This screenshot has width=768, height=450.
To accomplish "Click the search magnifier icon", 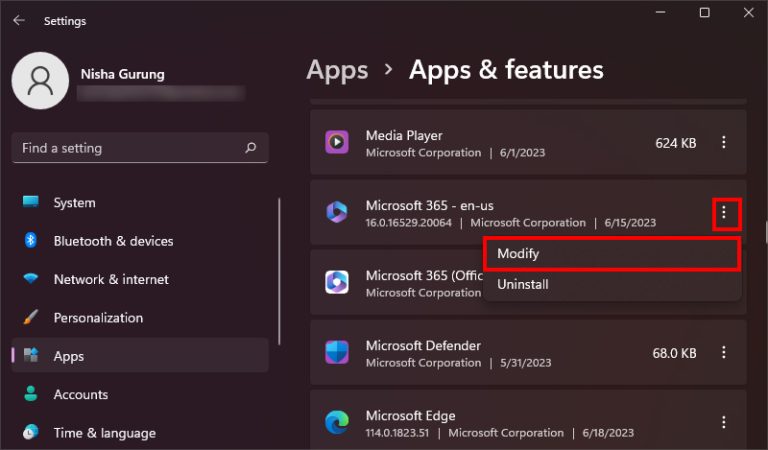I will coord(250,148).
